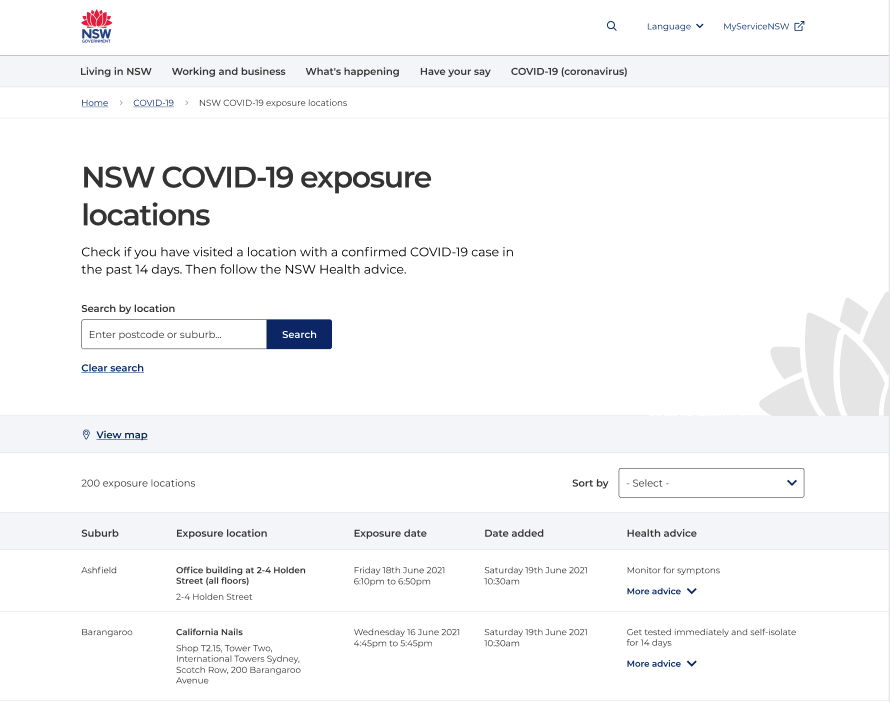
Task: Click the Clear search link
Action: pyautogui.click(x=112, y=368)
